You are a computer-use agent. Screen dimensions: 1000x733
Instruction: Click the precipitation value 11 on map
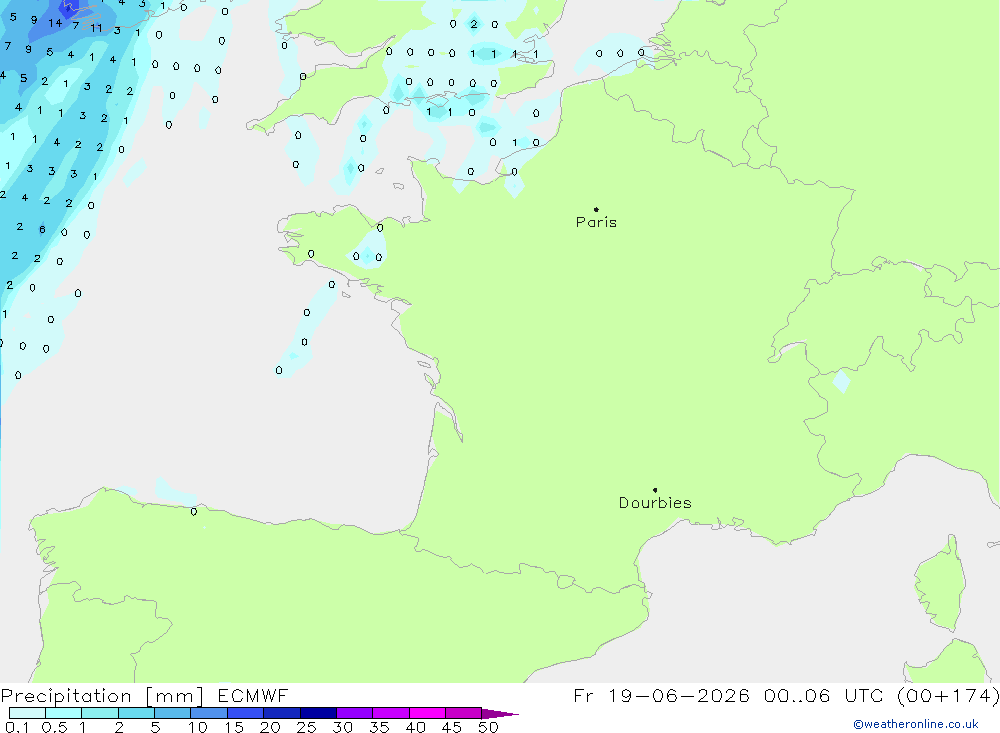[96, 28]
